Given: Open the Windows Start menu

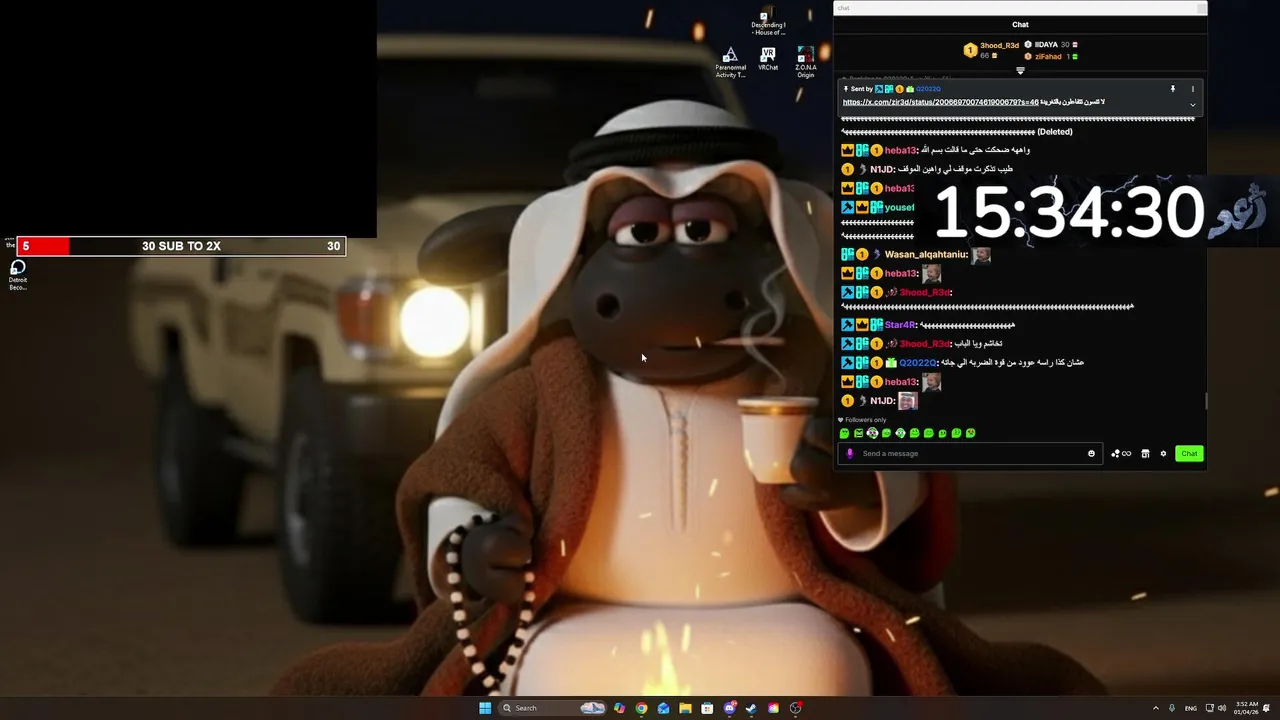Looking at the screenshot, I should coord(485,708).
